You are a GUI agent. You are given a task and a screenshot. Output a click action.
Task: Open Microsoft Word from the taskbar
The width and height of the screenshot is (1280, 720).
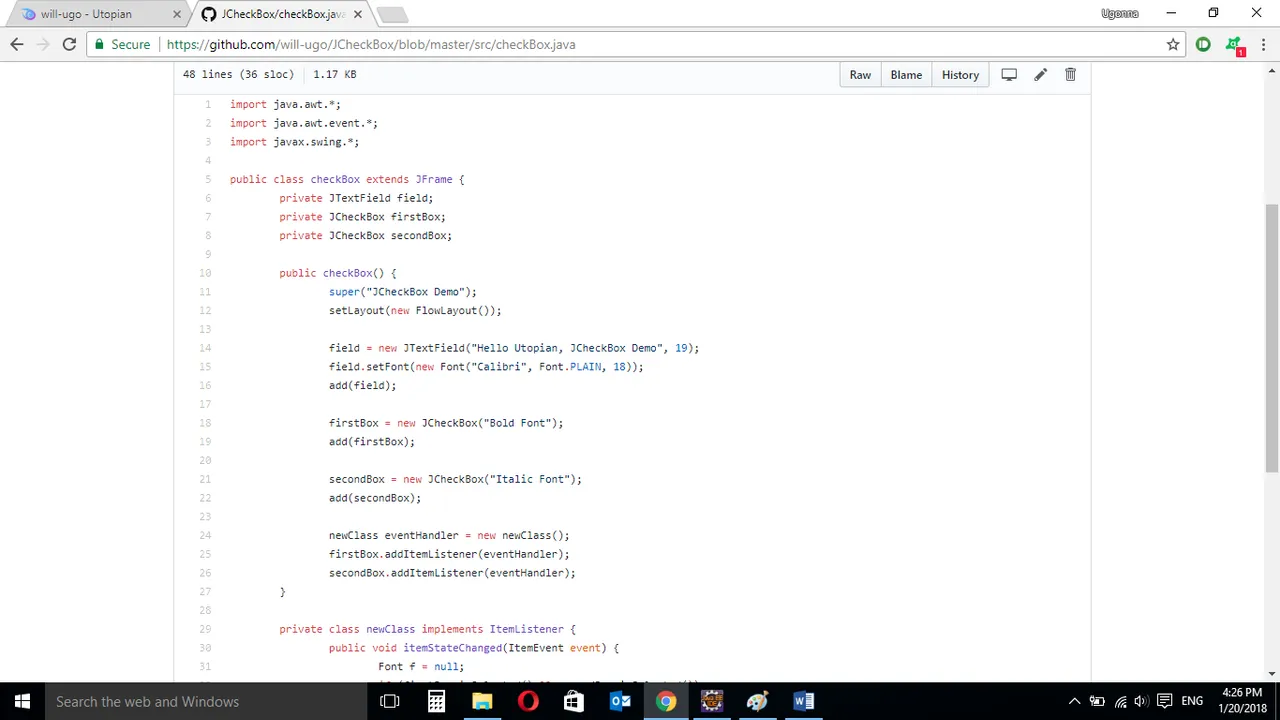[x=804, y=701]
